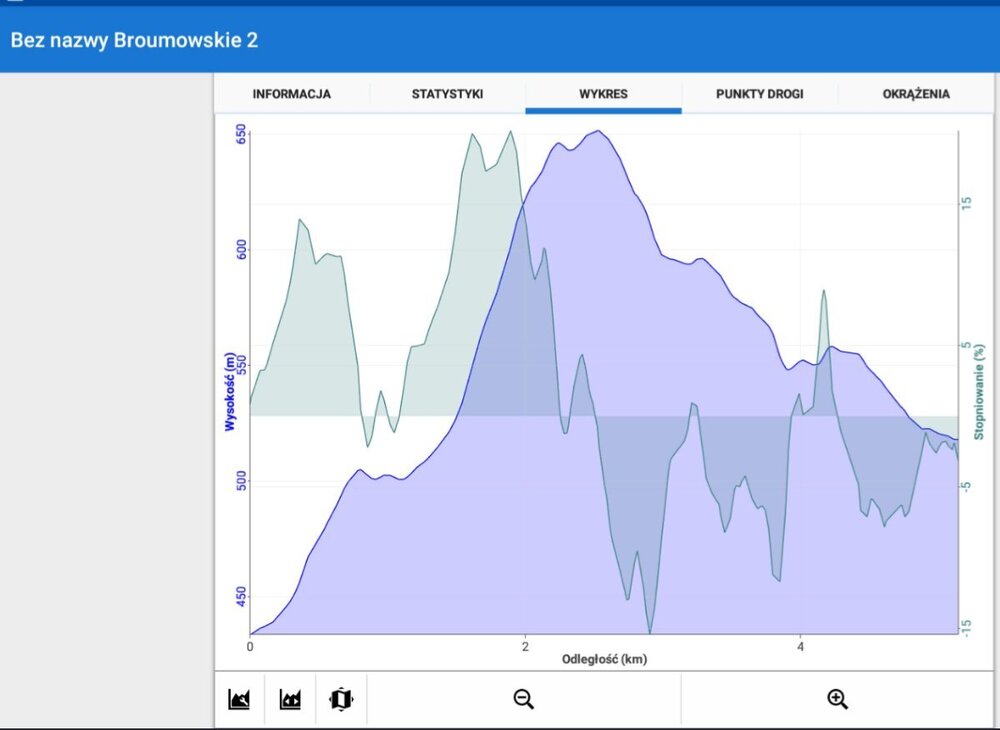Image resolution: width=1000 pixels, height=730 pixels.
Task: Click the track title Bez nazwy Broumowskie 2
Action: (x=135, y=41)
